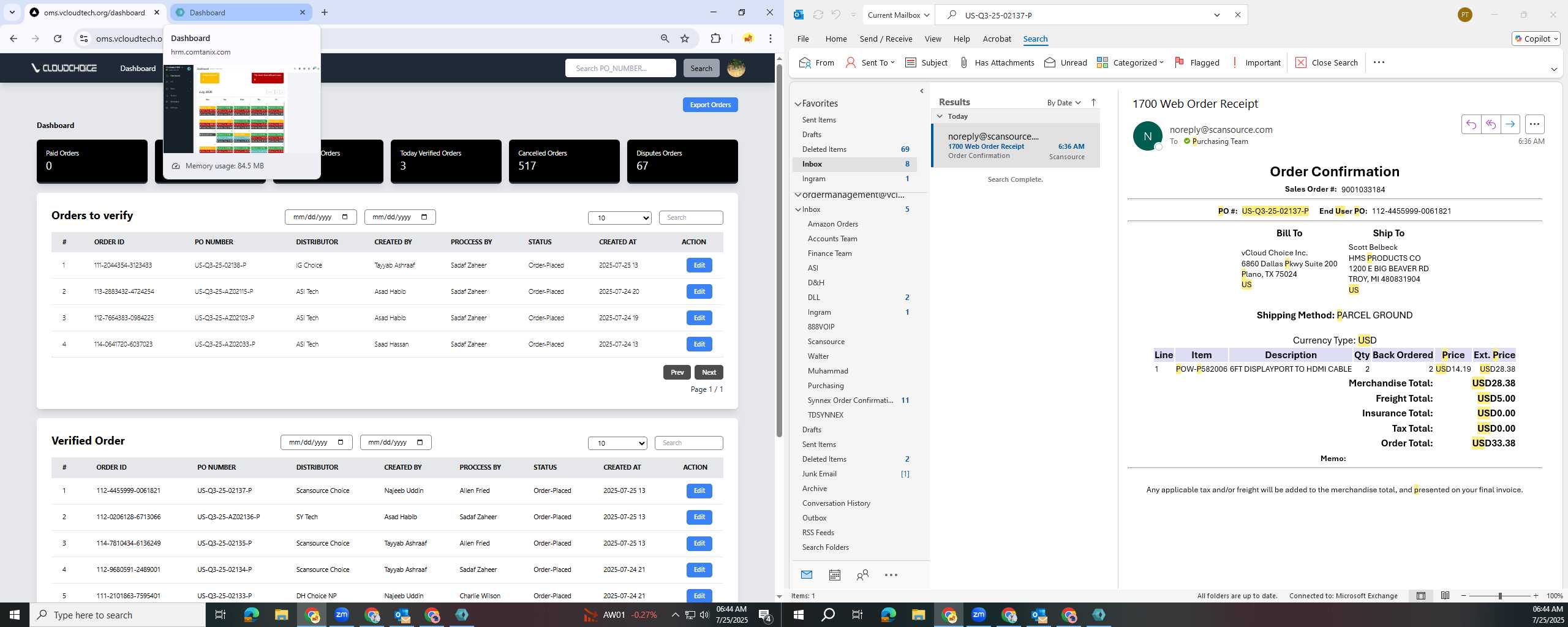This screenshot has width=1568, height=627.
Task: Adjust Outlook zoom slider
Action: pos(1499,596)
